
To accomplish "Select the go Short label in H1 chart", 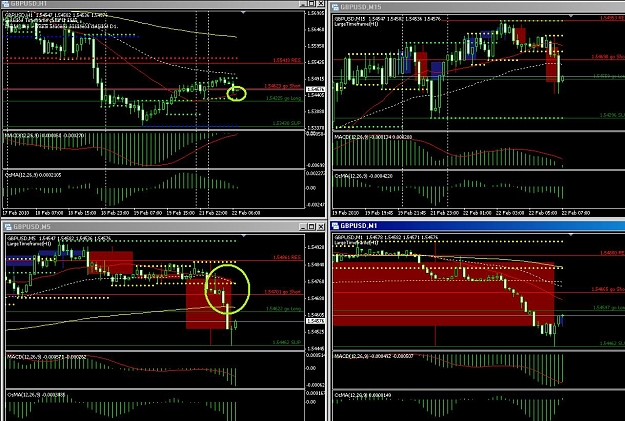I will (x=283, y=86).
